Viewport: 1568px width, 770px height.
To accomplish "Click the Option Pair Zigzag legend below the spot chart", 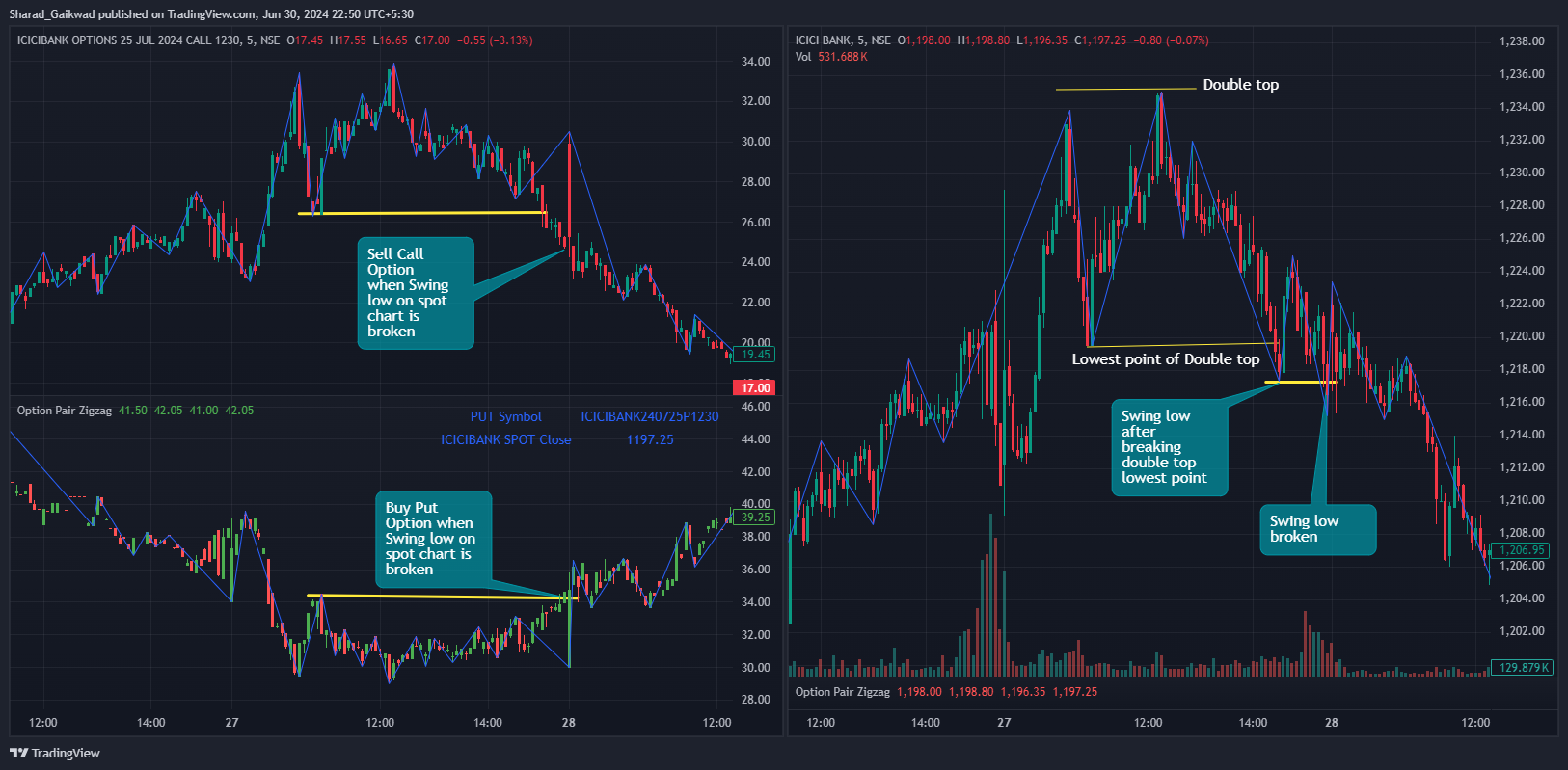I will (843, 692).
